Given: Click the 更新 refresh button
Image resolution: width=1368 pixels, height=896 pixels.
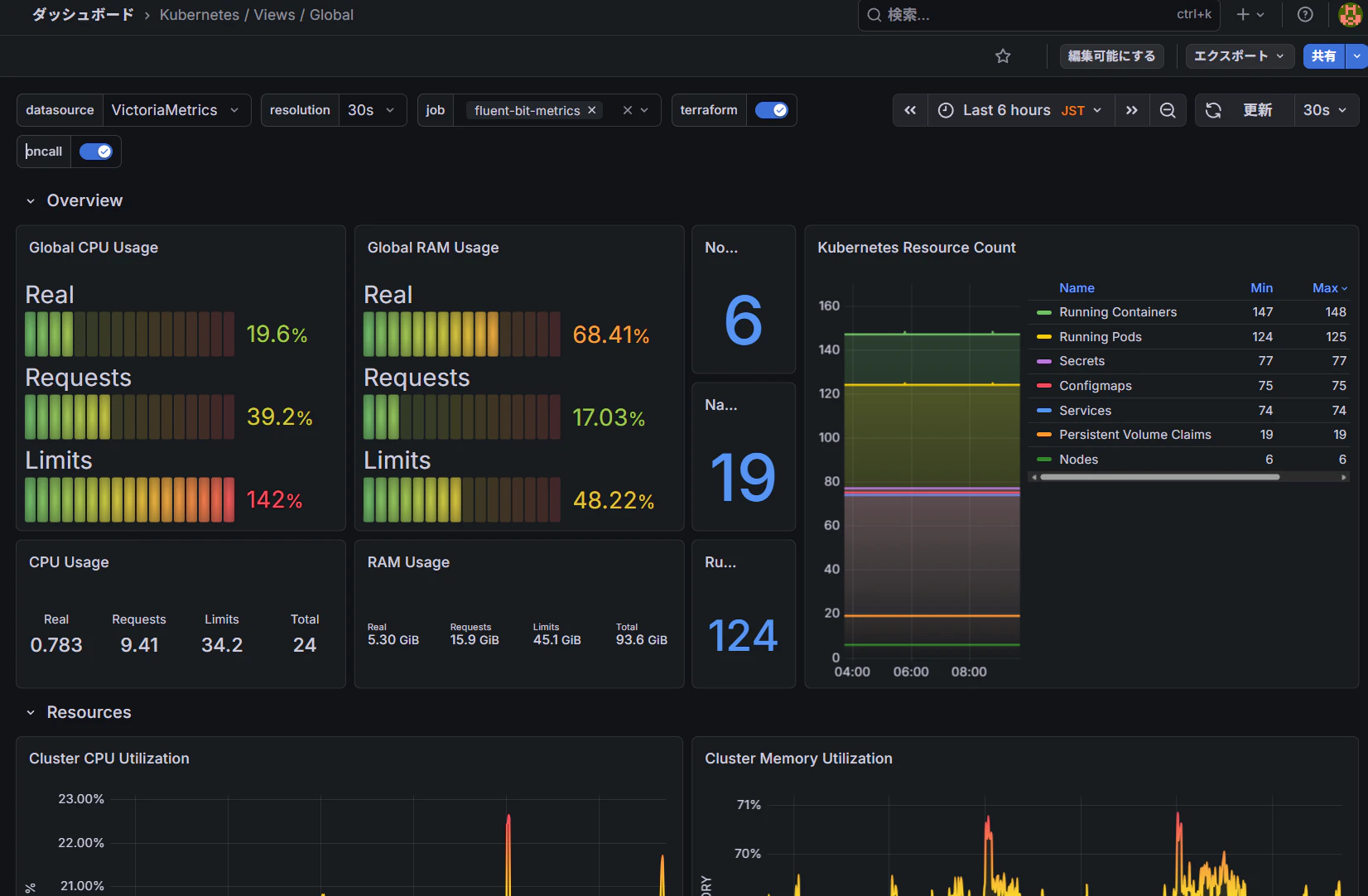Looking at the screenshot, I should [1257, 110].
